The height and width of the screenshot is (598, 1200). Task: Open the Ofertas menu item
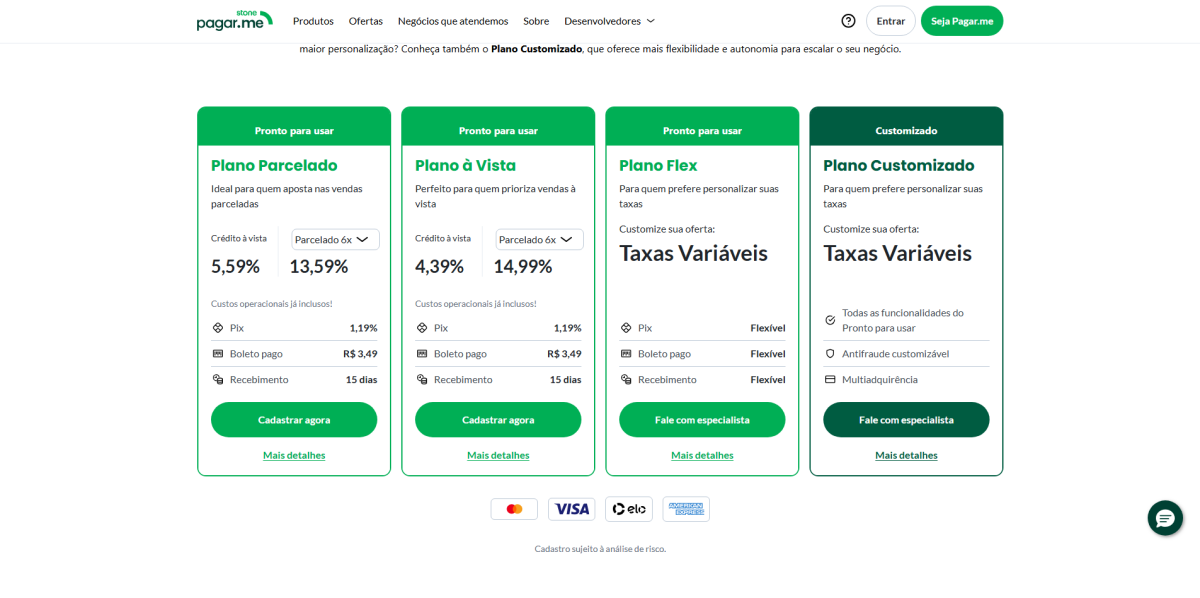coord(366,21)
